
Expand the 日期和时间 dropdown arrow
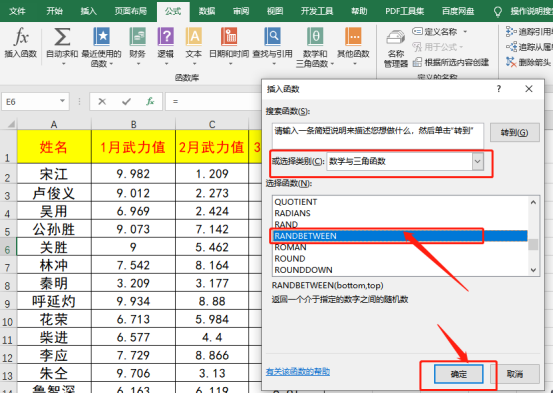click(x=230, y=64)
